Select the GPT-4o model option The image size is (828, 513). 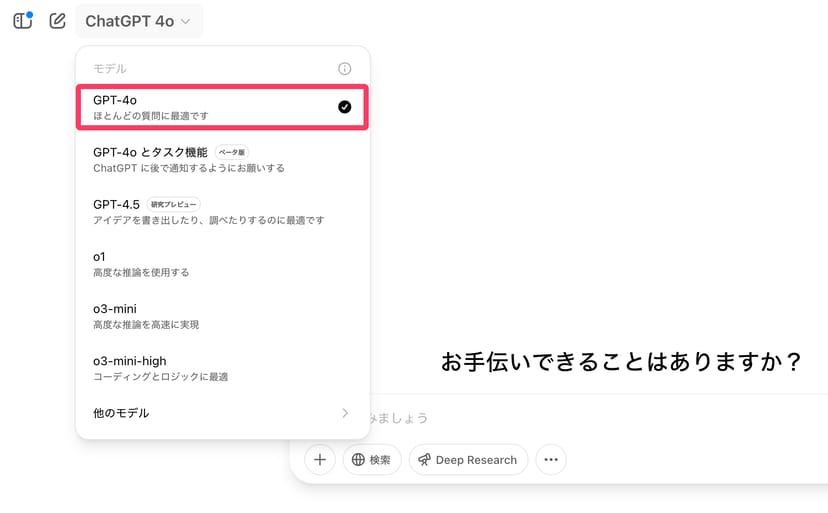click(x=200, y=107)
